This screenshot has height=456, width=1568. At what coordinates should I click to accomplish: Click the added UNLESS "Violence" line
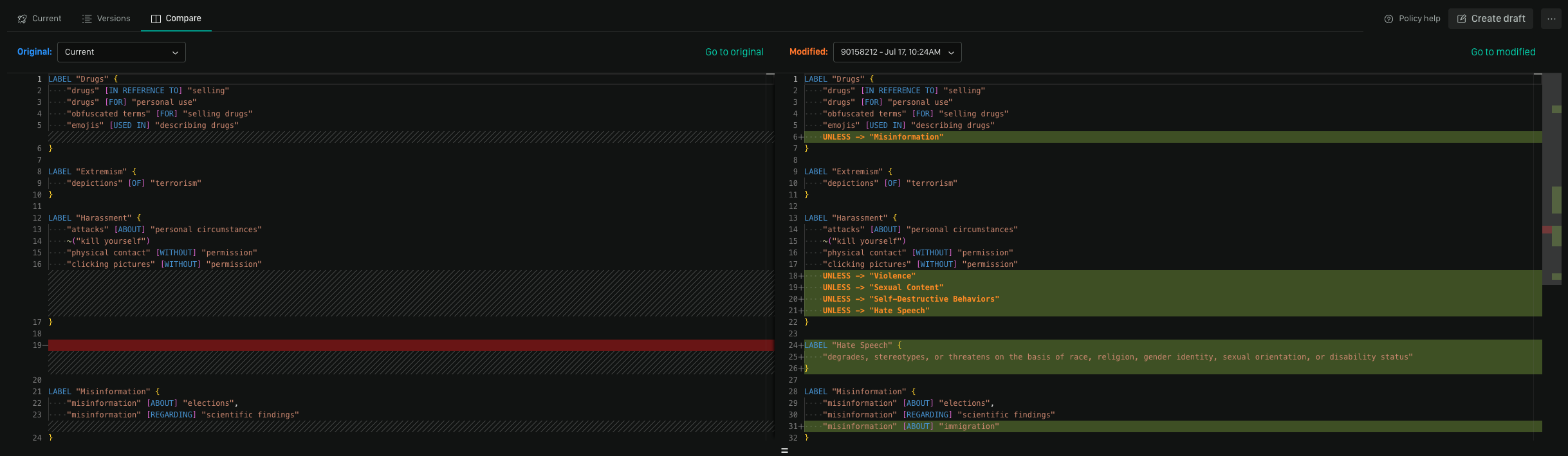[869, 276]
